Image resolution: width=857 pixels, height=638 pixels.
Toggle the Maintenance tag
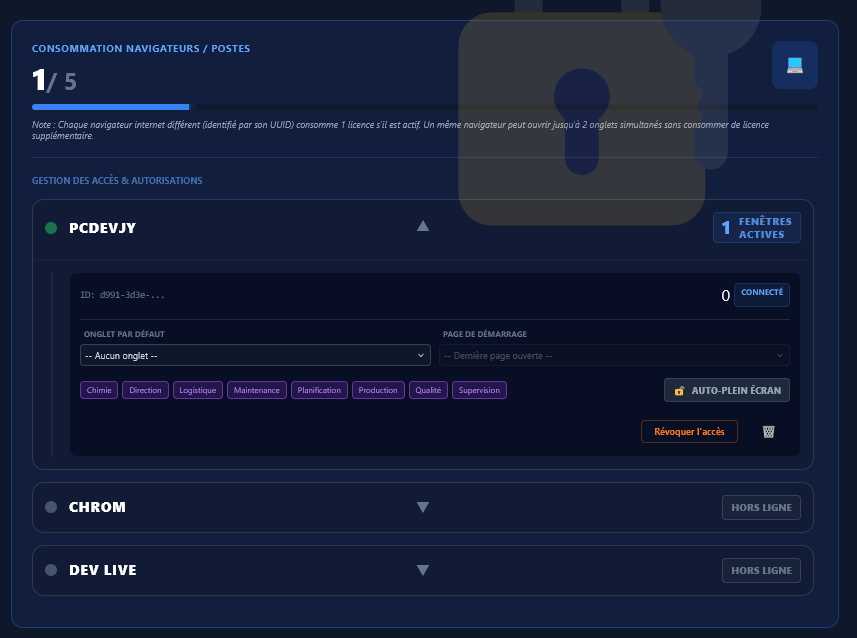pyautogui.click(x=257, y=390)
